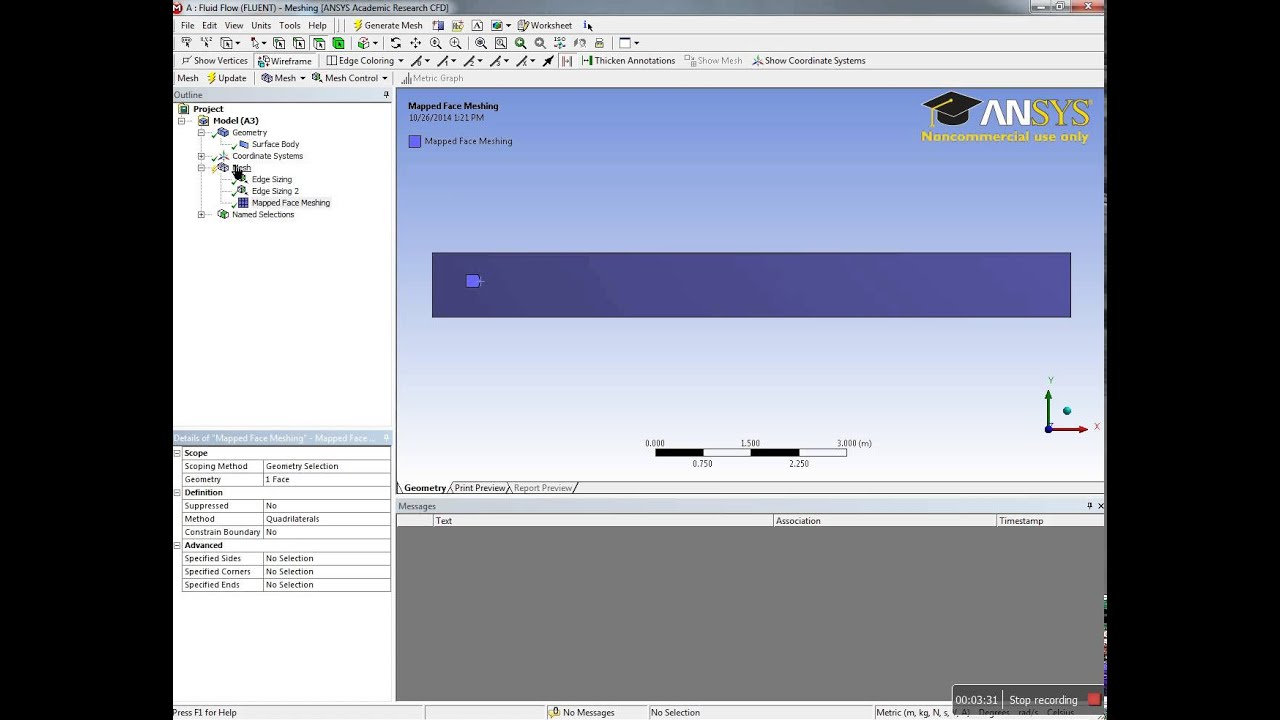The height and width of the screenshot is (720, 1280).
Task: Click the arrow direction icon in edge toolbar
Action: 548,60
